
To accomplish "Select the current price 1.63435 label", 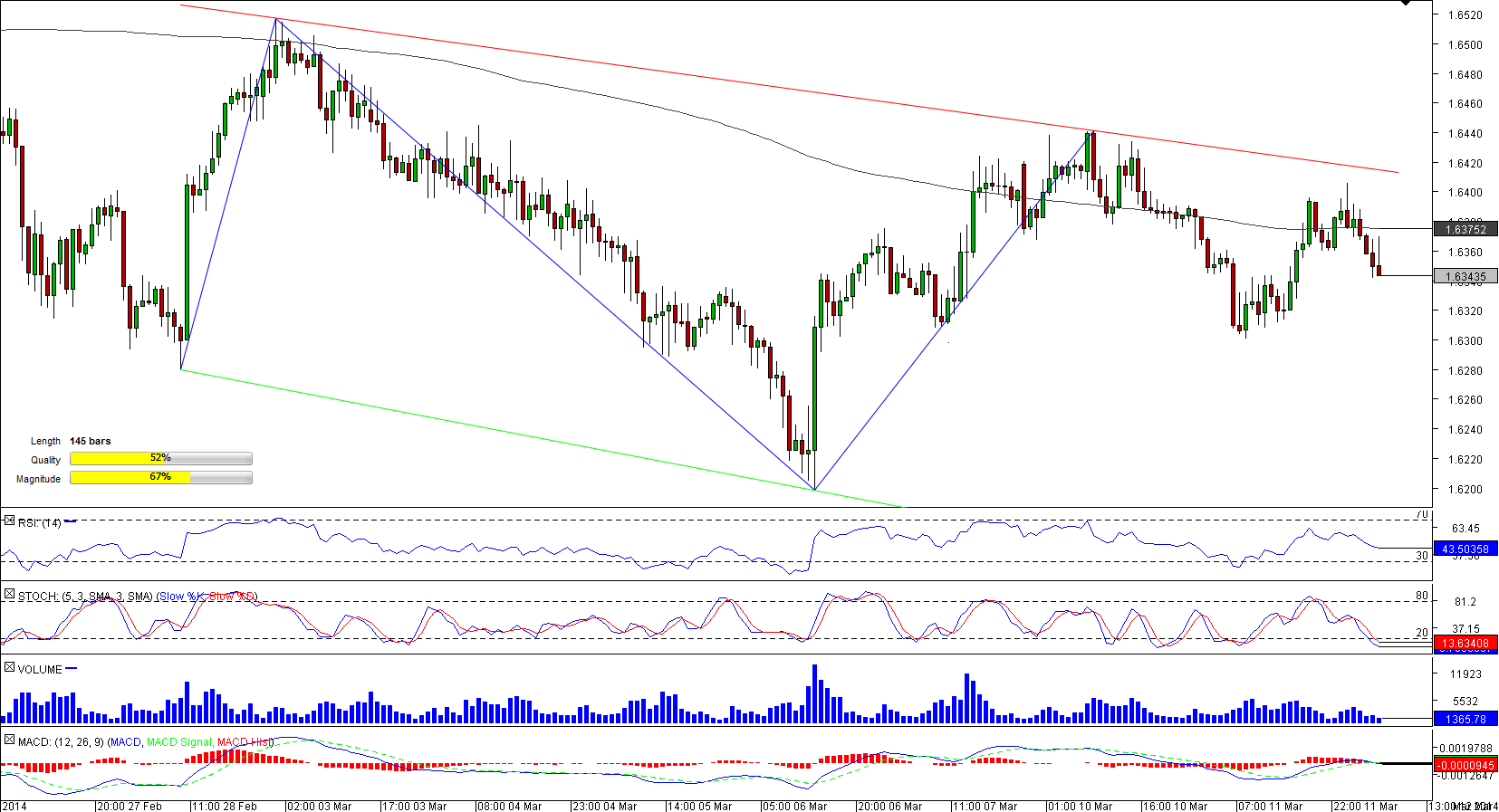I will coord(1465,277).
